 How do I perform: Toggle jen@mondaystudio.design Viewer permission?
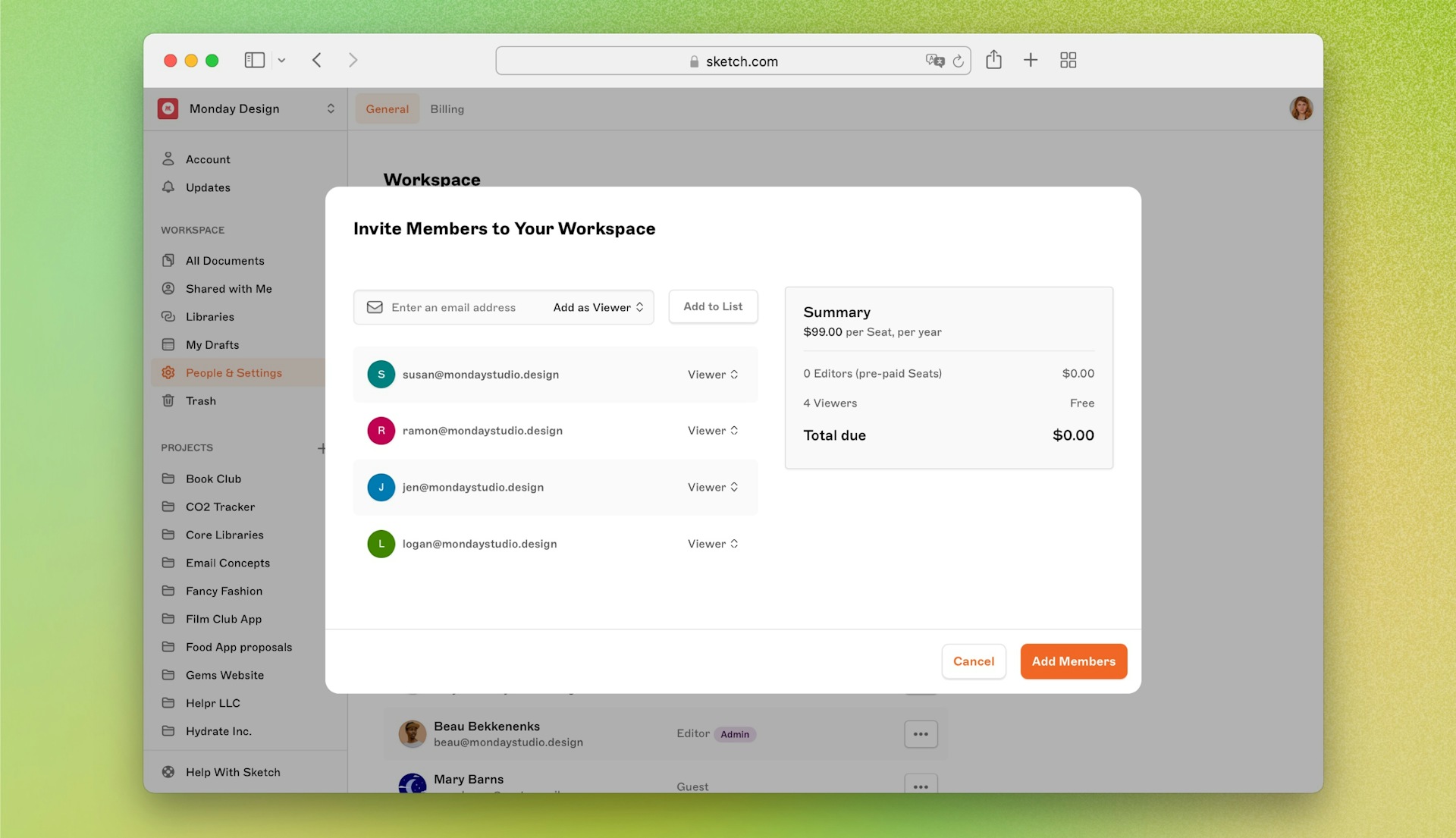714,487
